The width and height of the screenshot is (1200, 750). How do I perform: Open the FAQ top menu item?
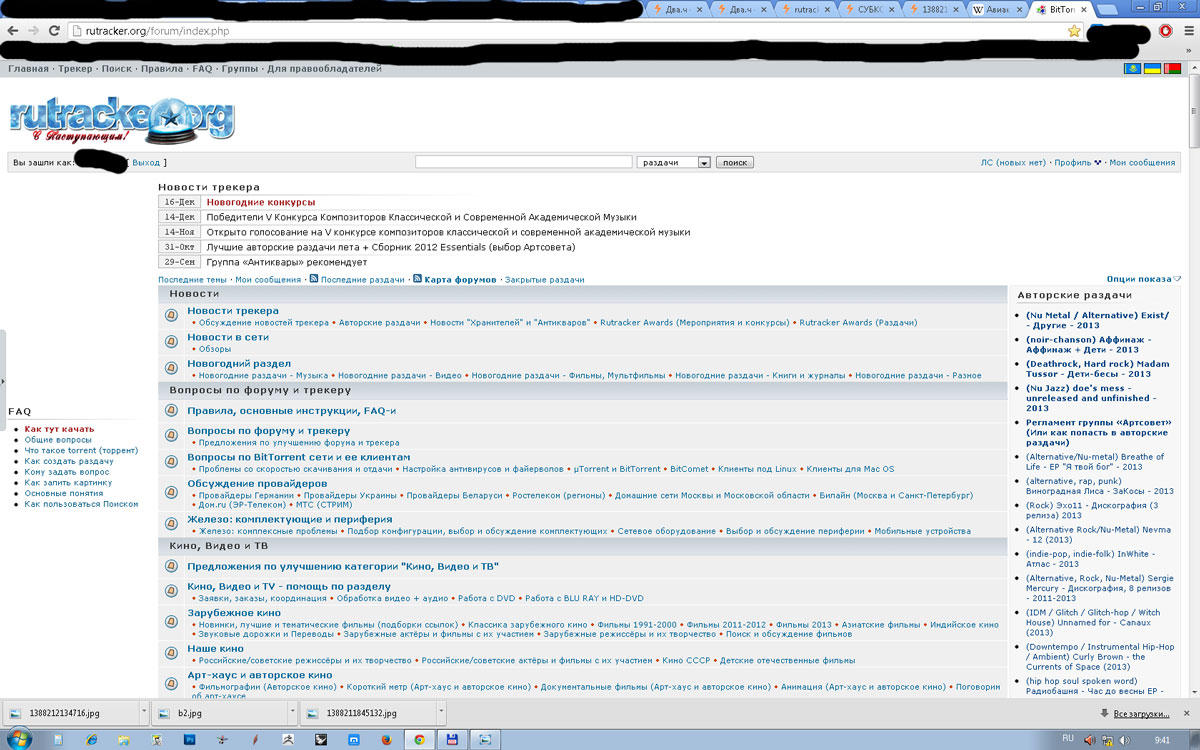pos(202,69)
